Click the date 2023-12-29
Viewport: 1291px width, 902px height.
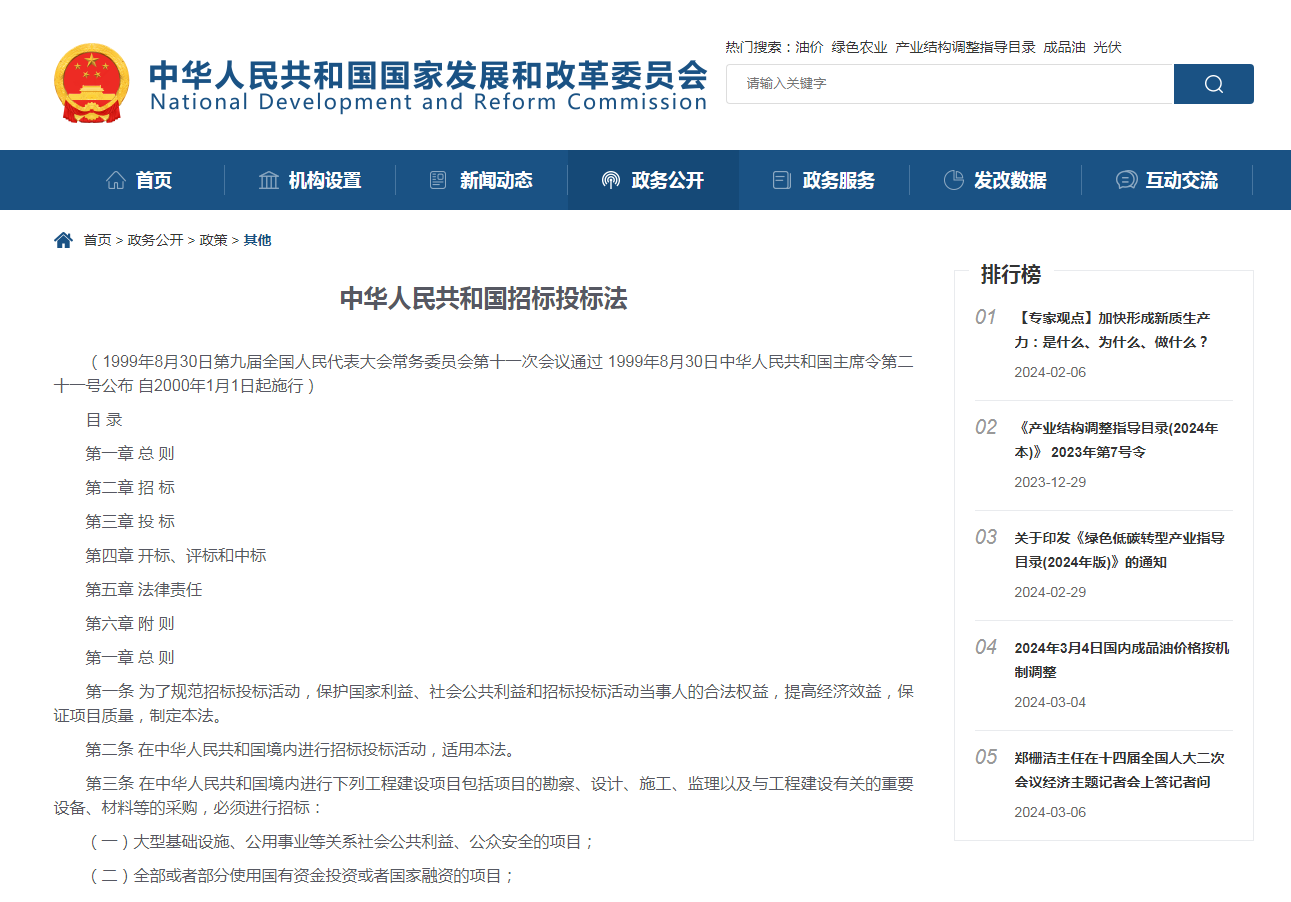1050,482
